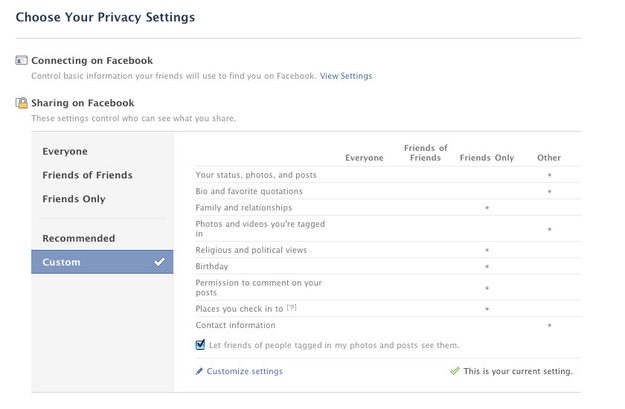Click the Friends Only column header
Screen dimensions: 625x409
[x=487, y=158]
